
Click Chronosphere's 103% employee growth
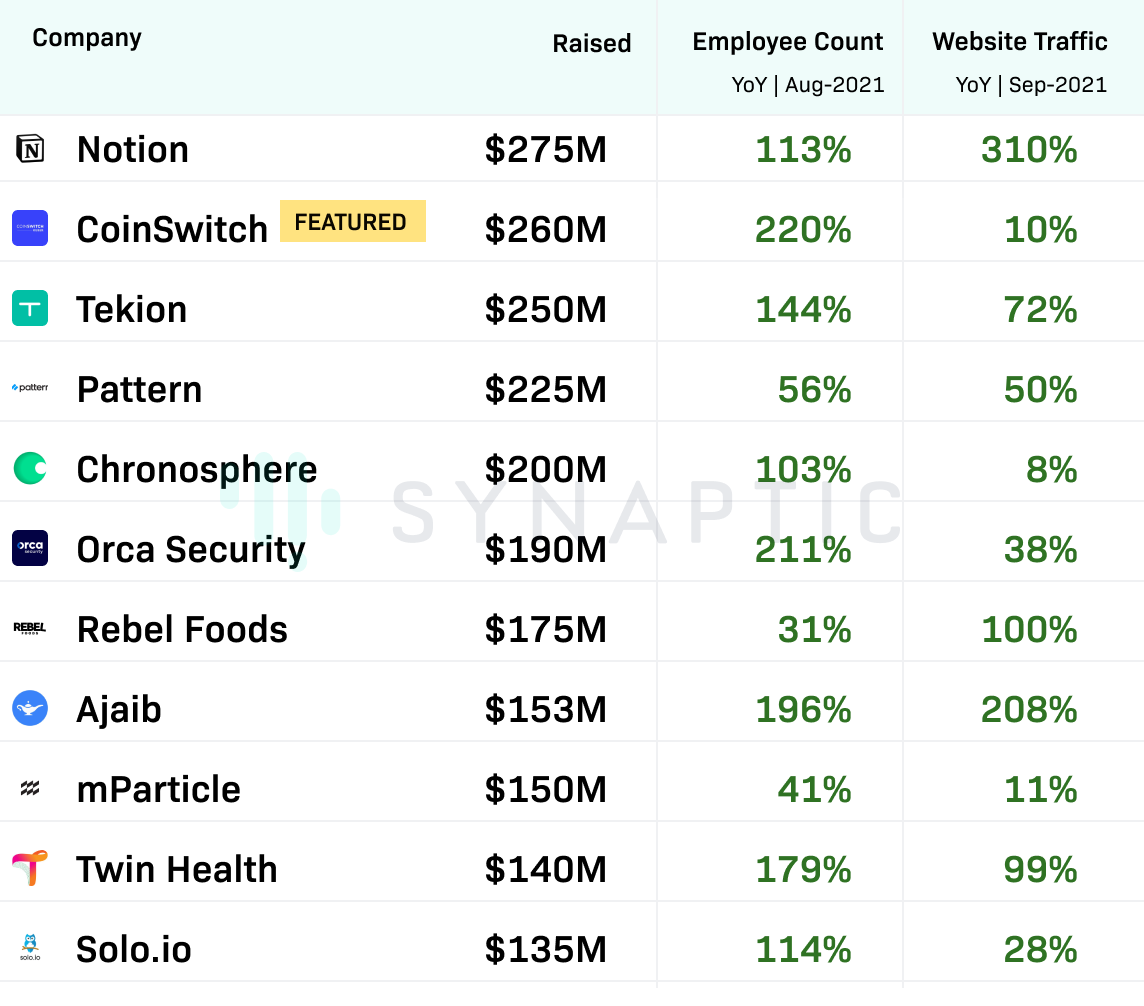[x=803, y=470]
